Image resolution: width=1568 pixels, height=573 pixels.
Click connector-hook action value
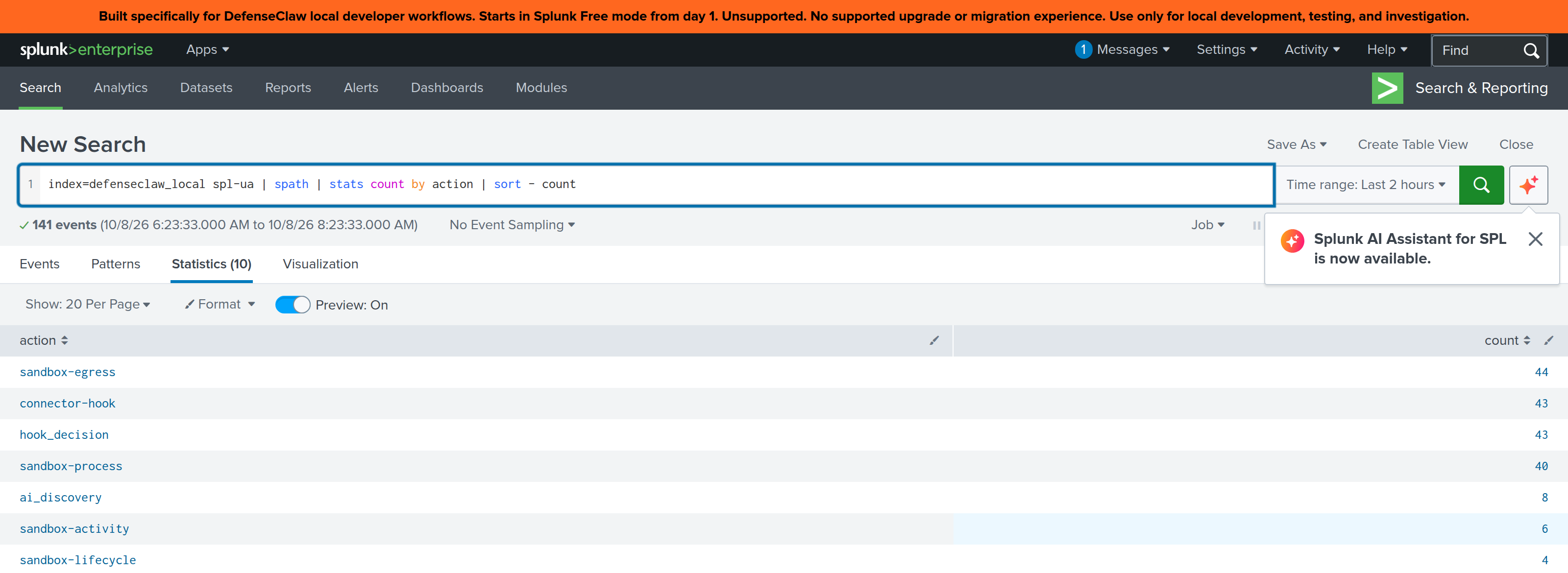[68, 404]
